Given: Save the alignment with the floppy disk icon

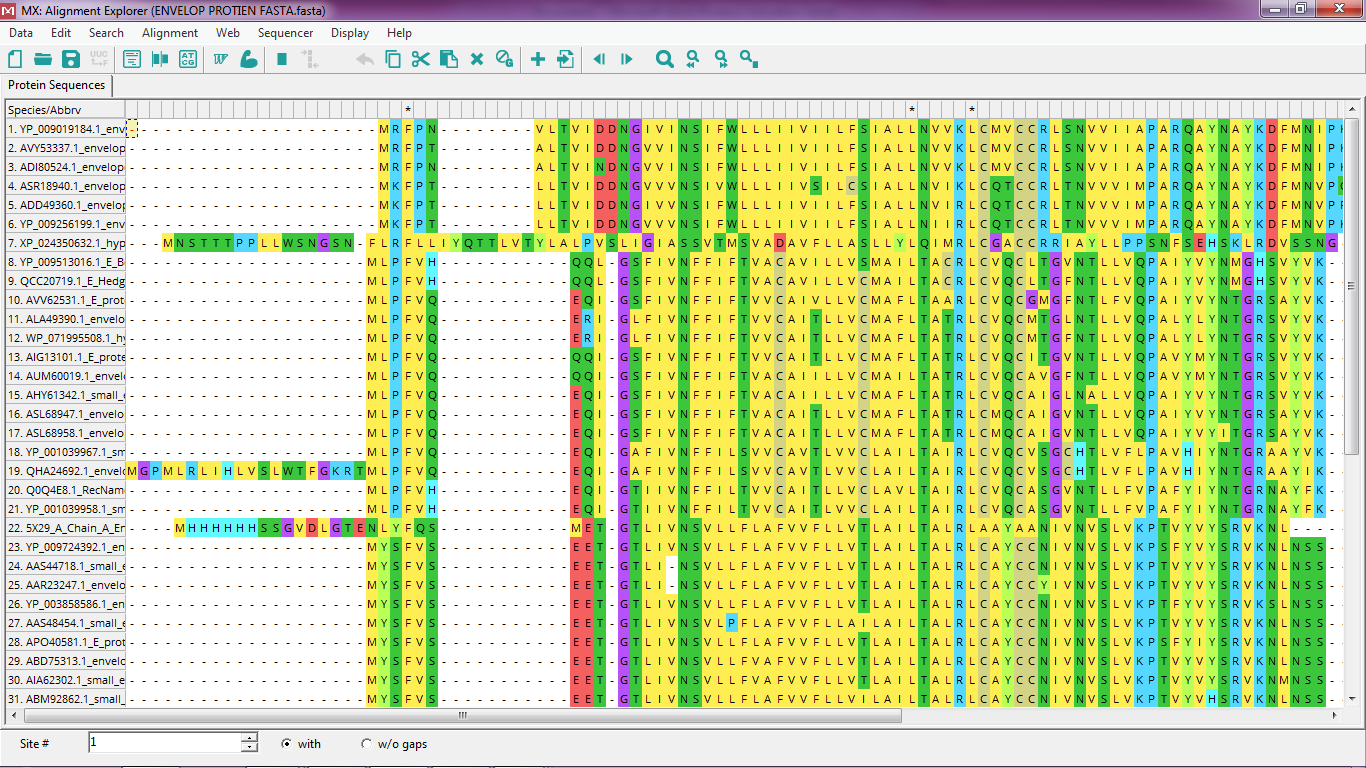Looking at the screenshot, I should [71, 60].
